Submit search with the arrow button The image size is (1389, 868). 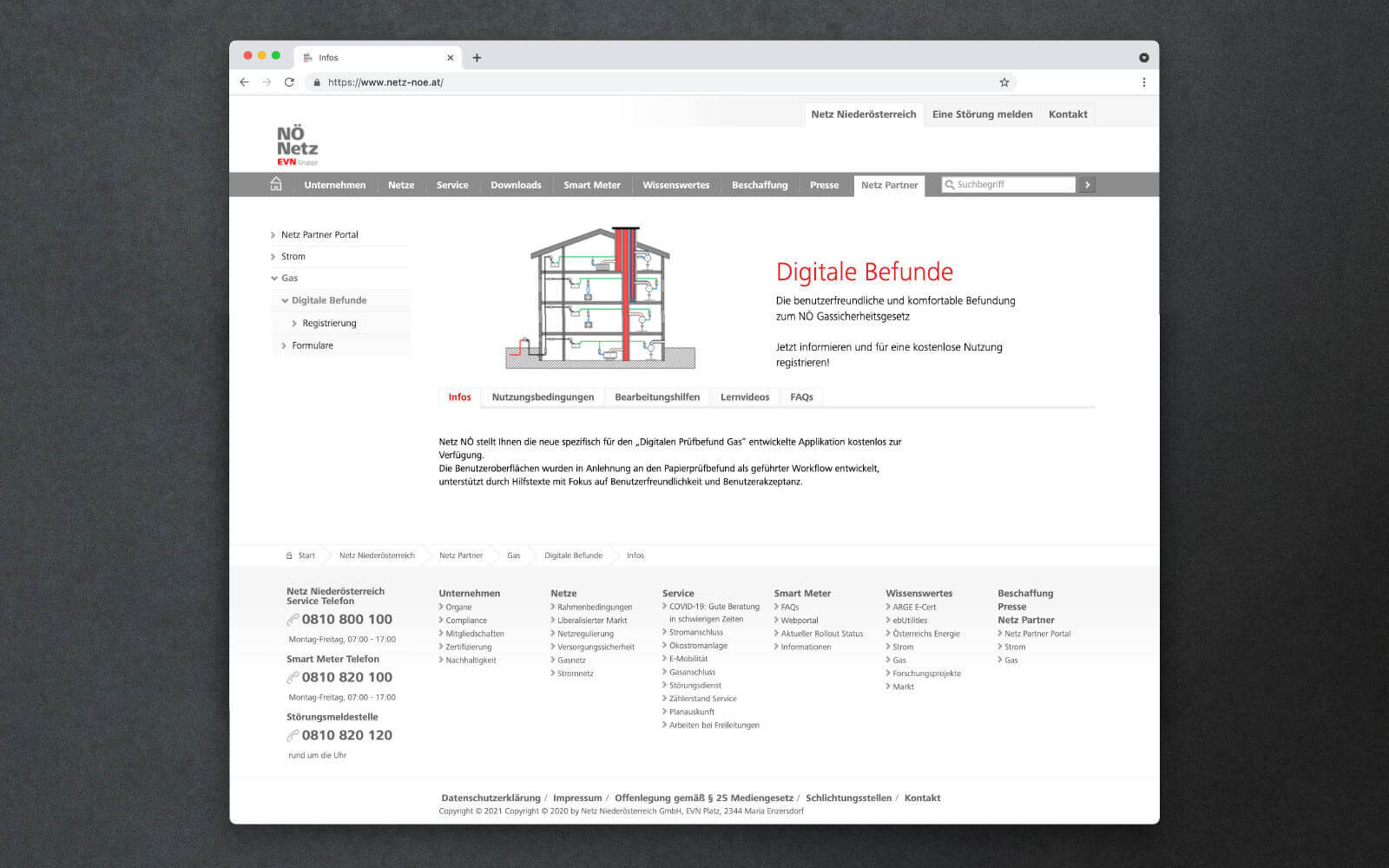point(1087,185)
